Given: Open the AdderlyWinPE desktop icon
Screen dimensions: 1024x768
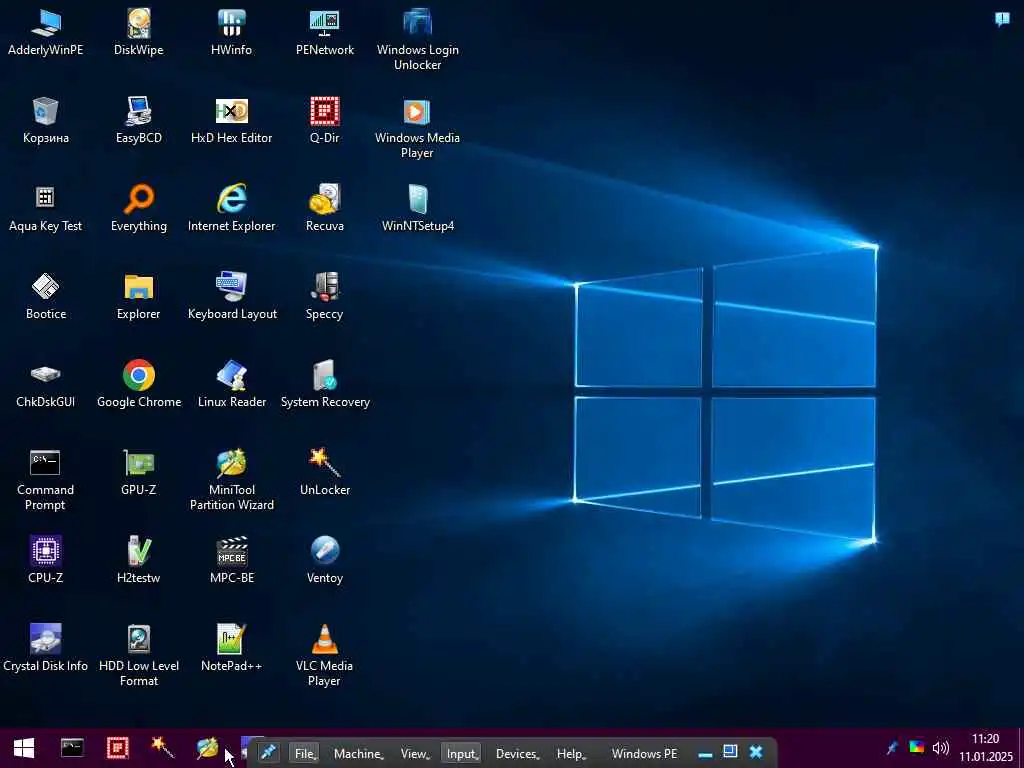Looking at the screenshot, I should click(x=45, y=33).
